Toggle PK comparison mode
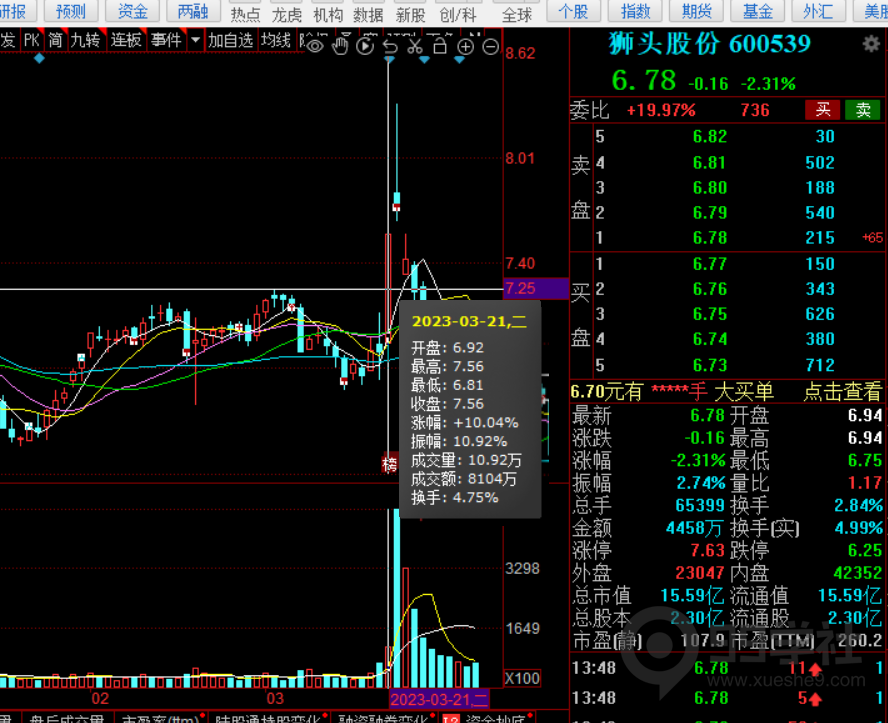Viewport: 888px width, 723px height. (32, 40)
